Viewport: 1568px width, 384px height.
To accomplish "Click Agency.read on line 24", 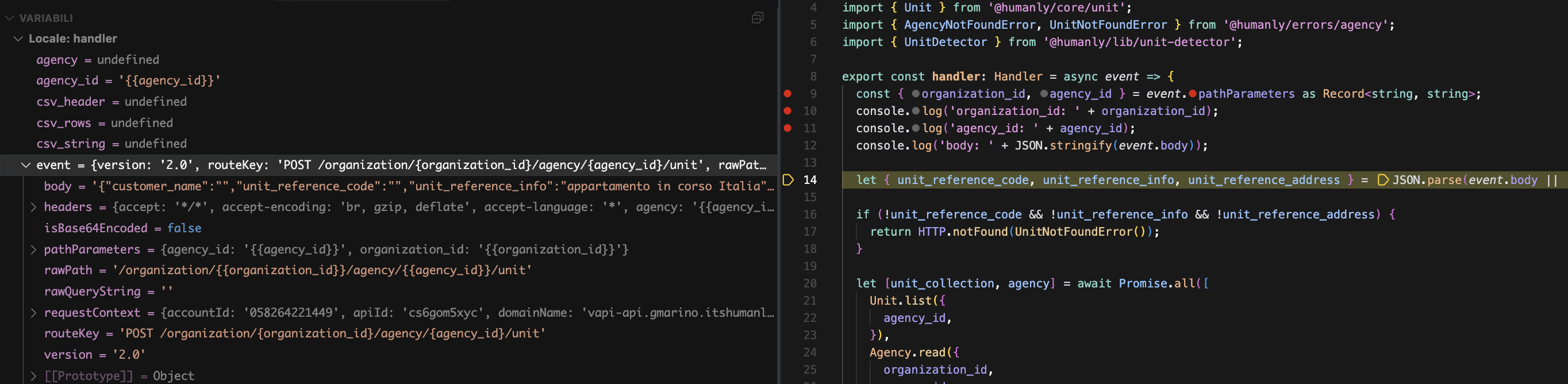I will 907,352.
